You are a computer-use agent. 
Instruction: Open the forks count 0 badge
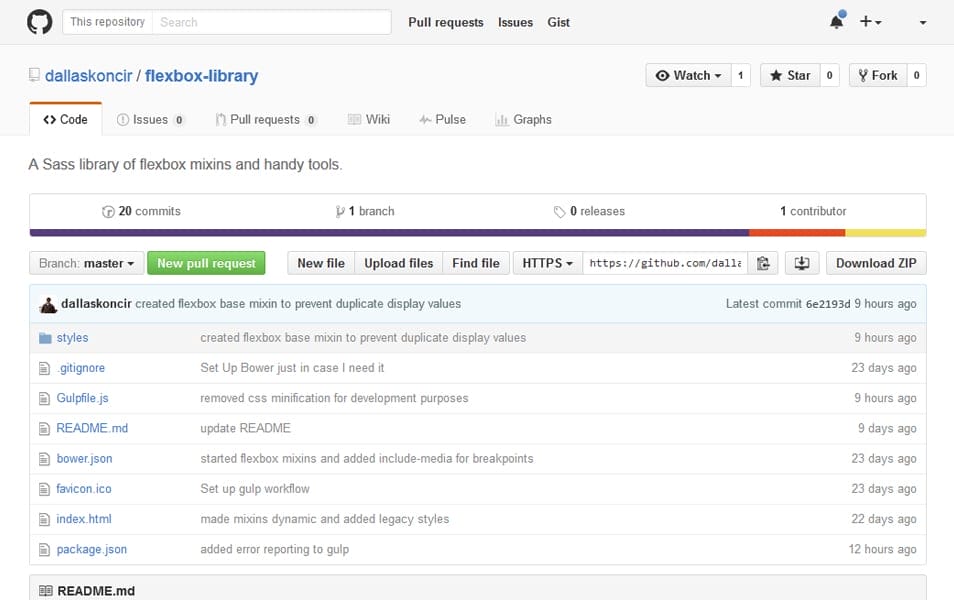click(916, 75)
